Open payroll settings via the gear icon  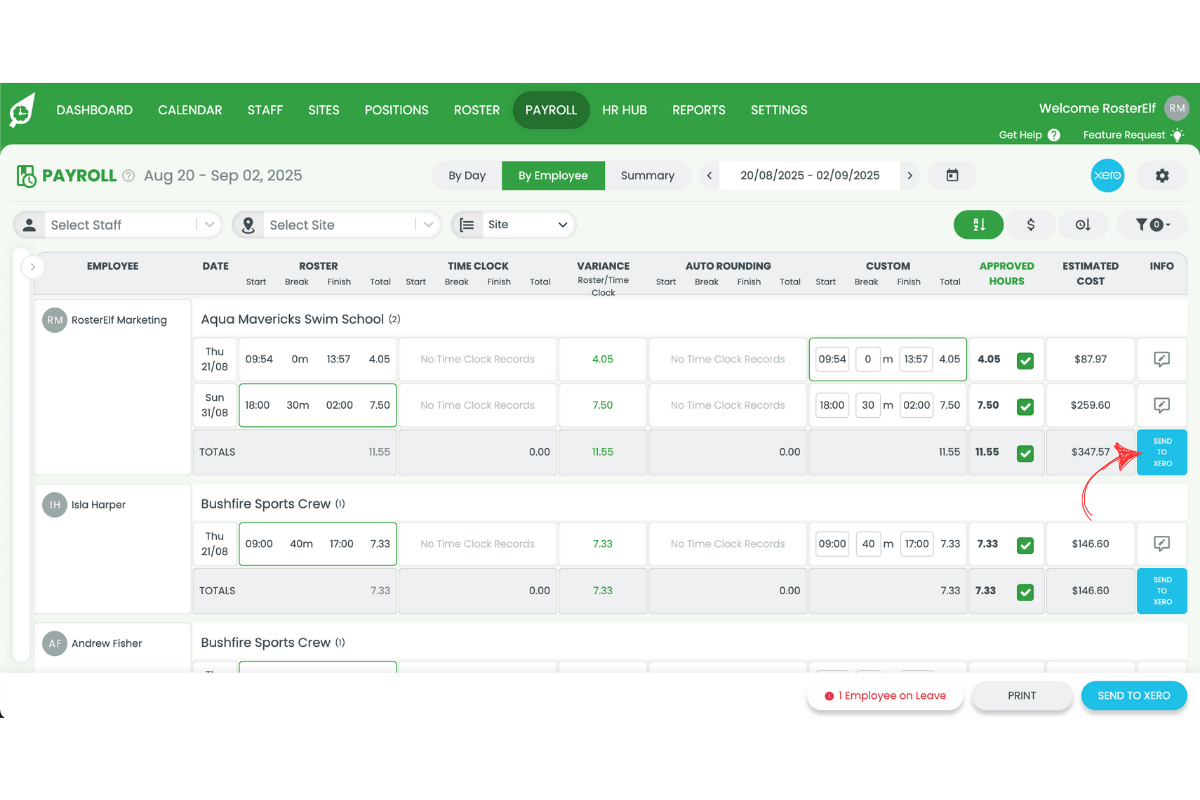click(x=1162, y=175)
